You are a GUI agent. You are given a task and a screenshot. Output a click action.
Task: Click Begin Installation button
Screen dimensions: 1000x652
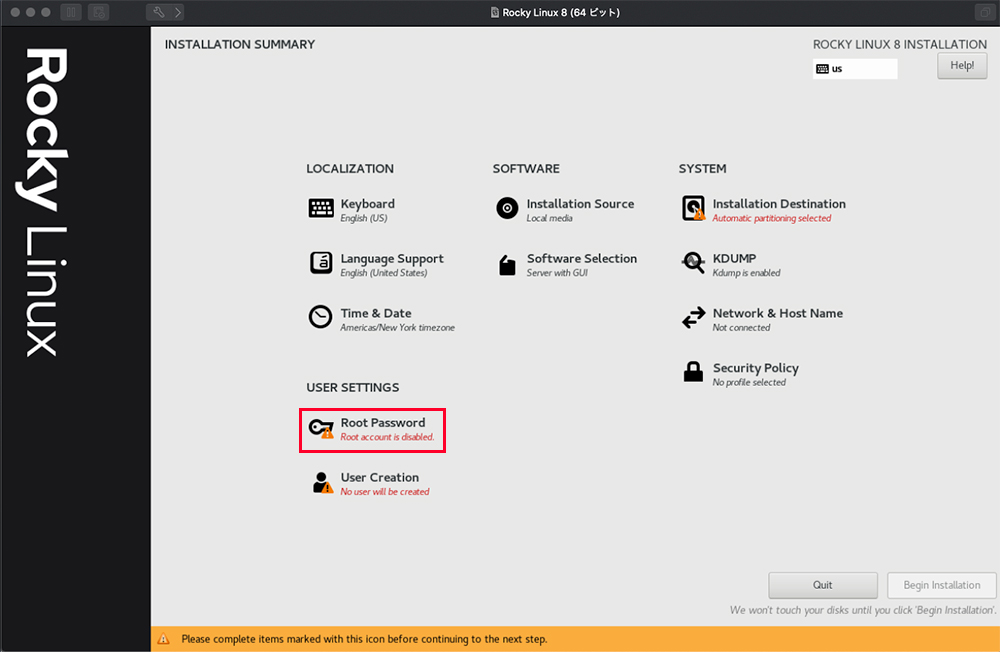(x=941, y=585)
